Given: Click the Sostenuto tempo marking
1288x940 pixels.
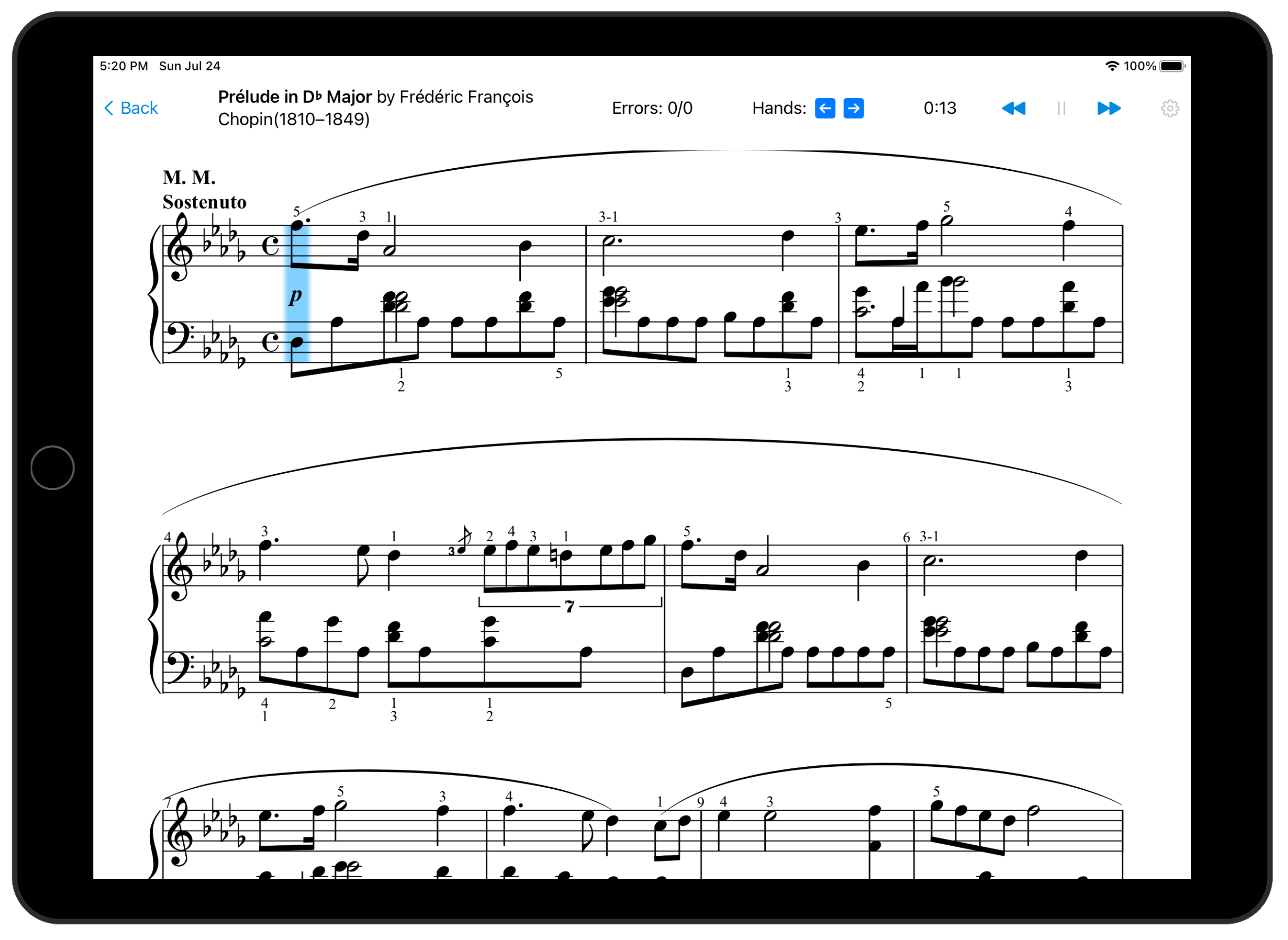Looking at the screenshot, I should tap(205, 203).
